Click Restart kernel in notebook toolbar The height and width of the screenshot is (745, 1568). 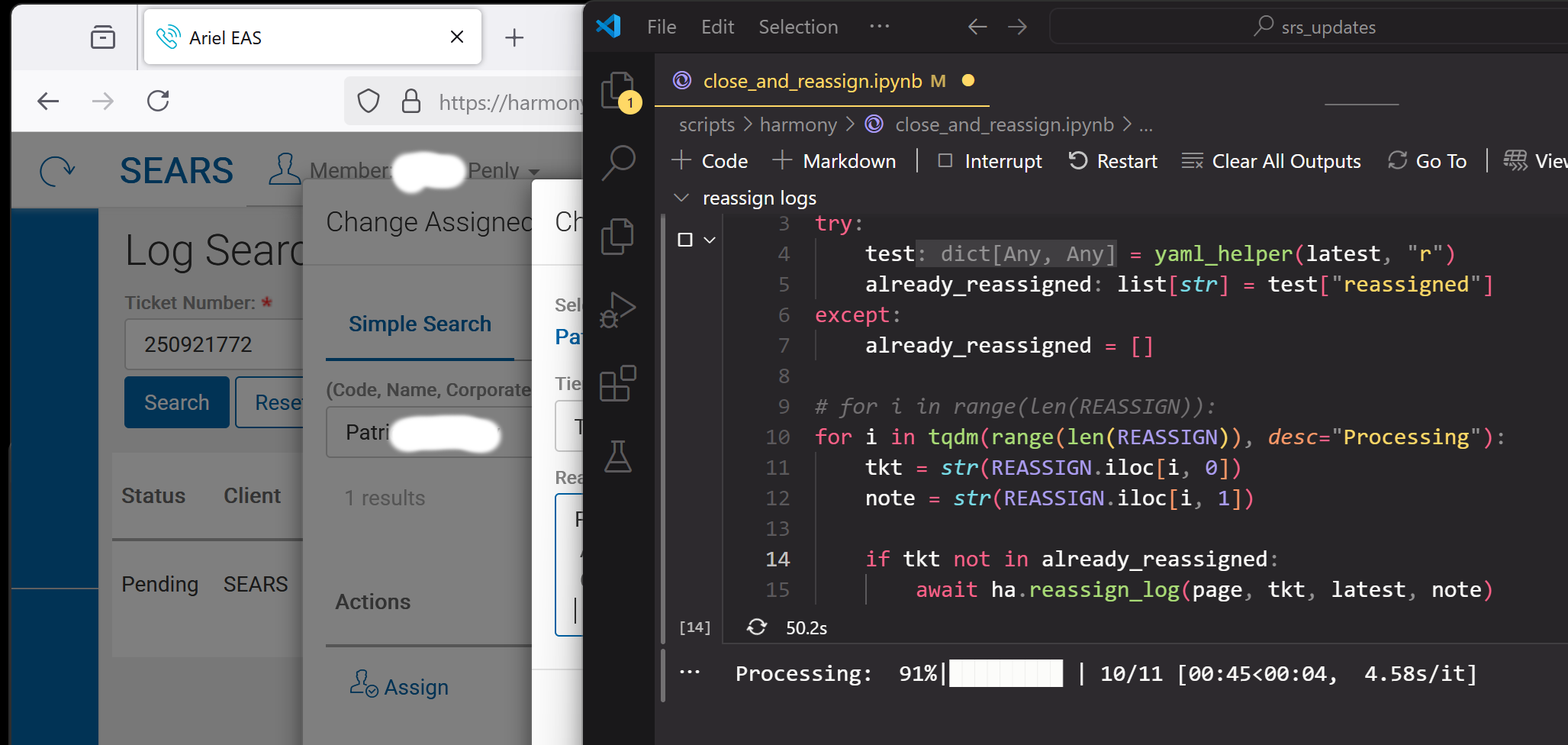[x=1113, y=161]
